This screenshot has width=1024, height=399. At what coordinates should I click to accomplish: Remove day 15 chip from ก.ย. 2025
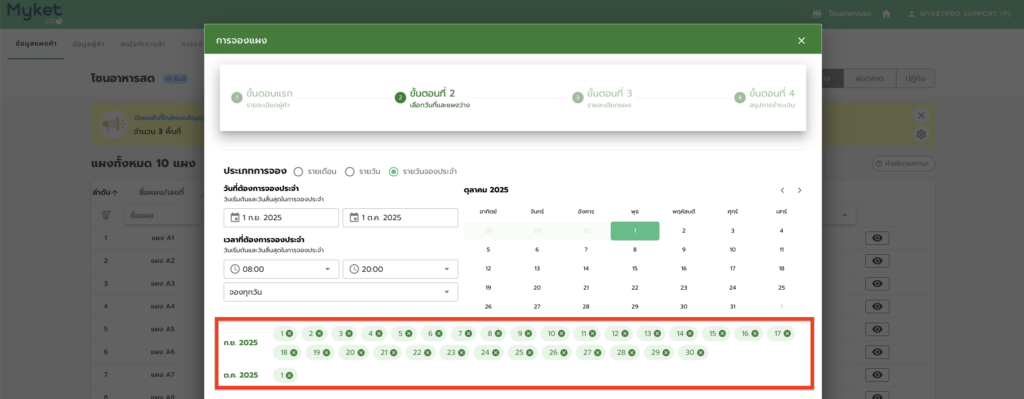pyautogui.click(x=722, y=334)
